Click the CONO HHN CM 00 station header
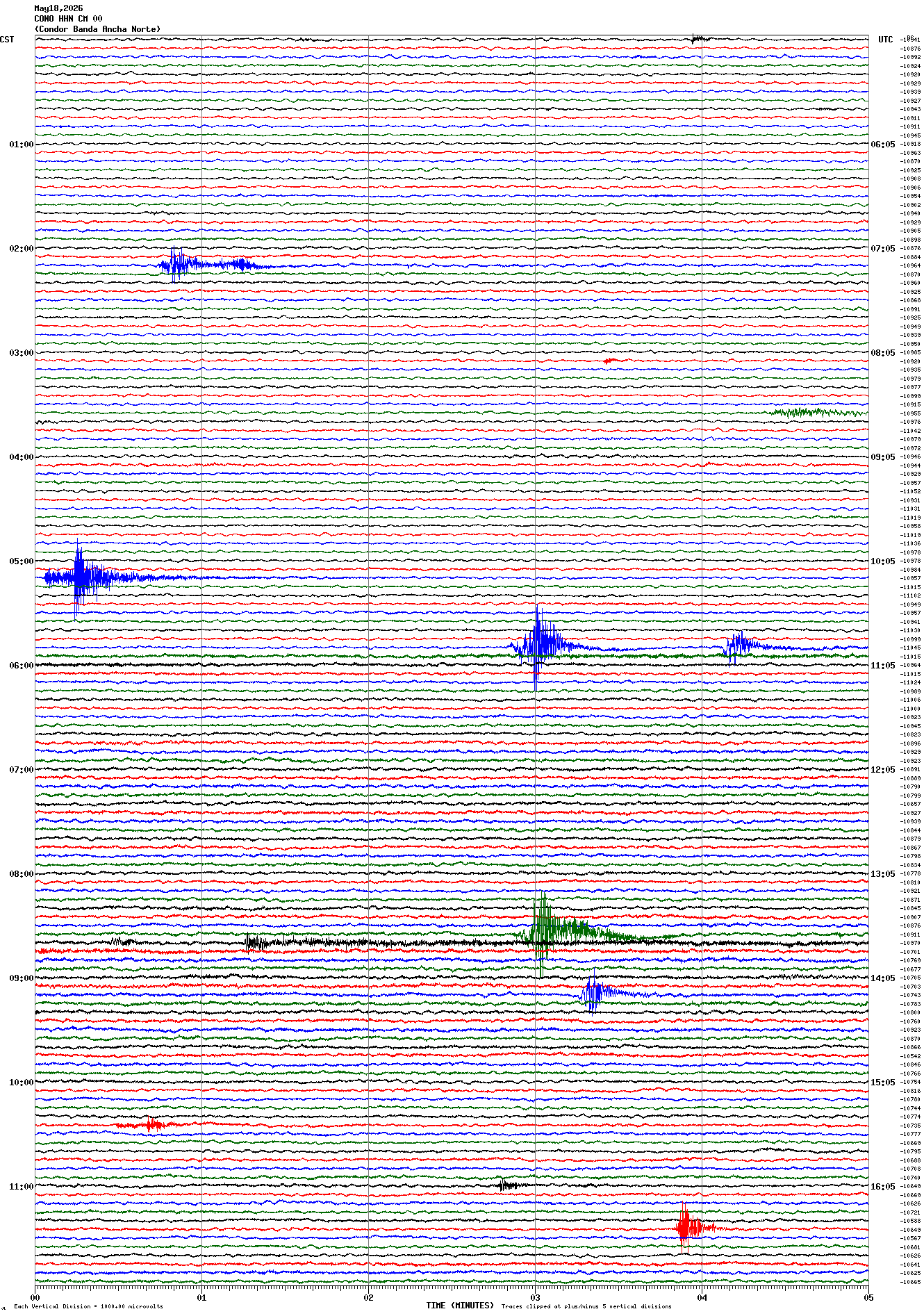The width and height of the screenshot is (924, 1316). [x=68, y=19]
